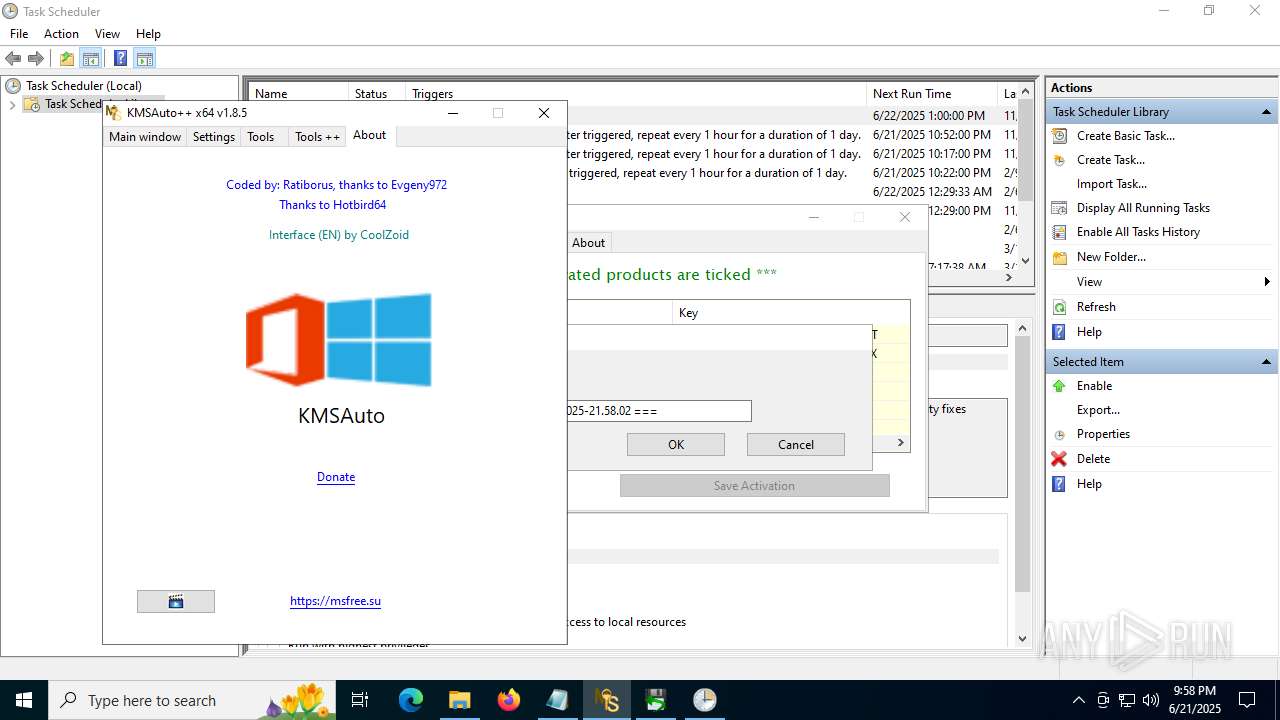This screenshot has height=720, width=1280.
Task: Collapse the Task Scheduler Library actions section
Action: [1267, 112]
